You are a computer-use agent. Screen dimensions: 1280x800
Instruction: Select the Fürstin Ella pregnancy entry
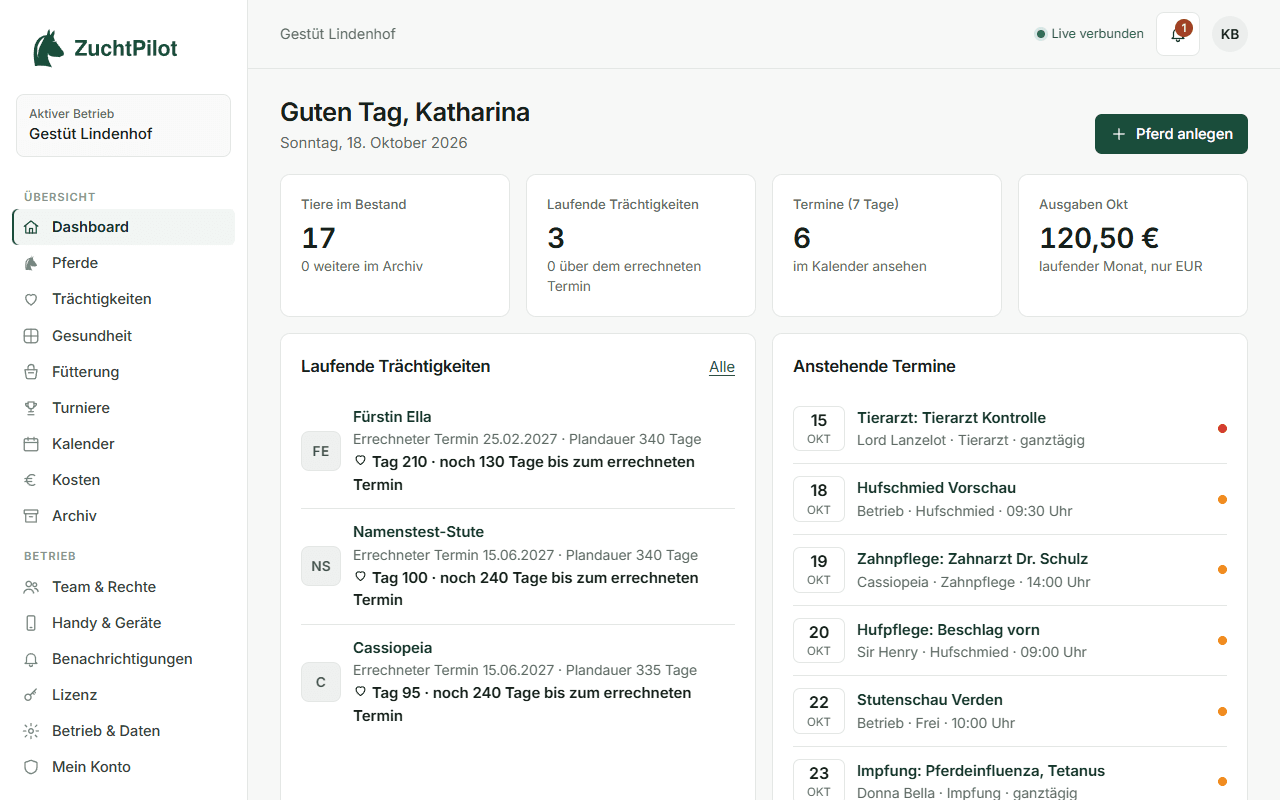pos(518,451)
